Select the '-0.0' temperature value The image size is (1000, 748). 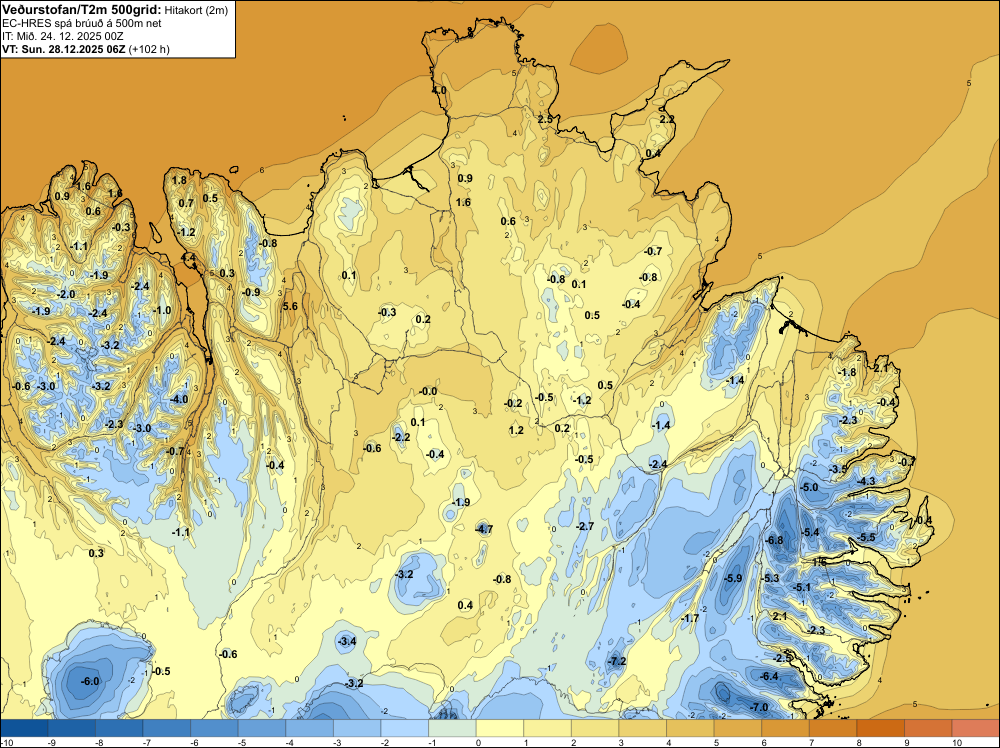point(429,391)
